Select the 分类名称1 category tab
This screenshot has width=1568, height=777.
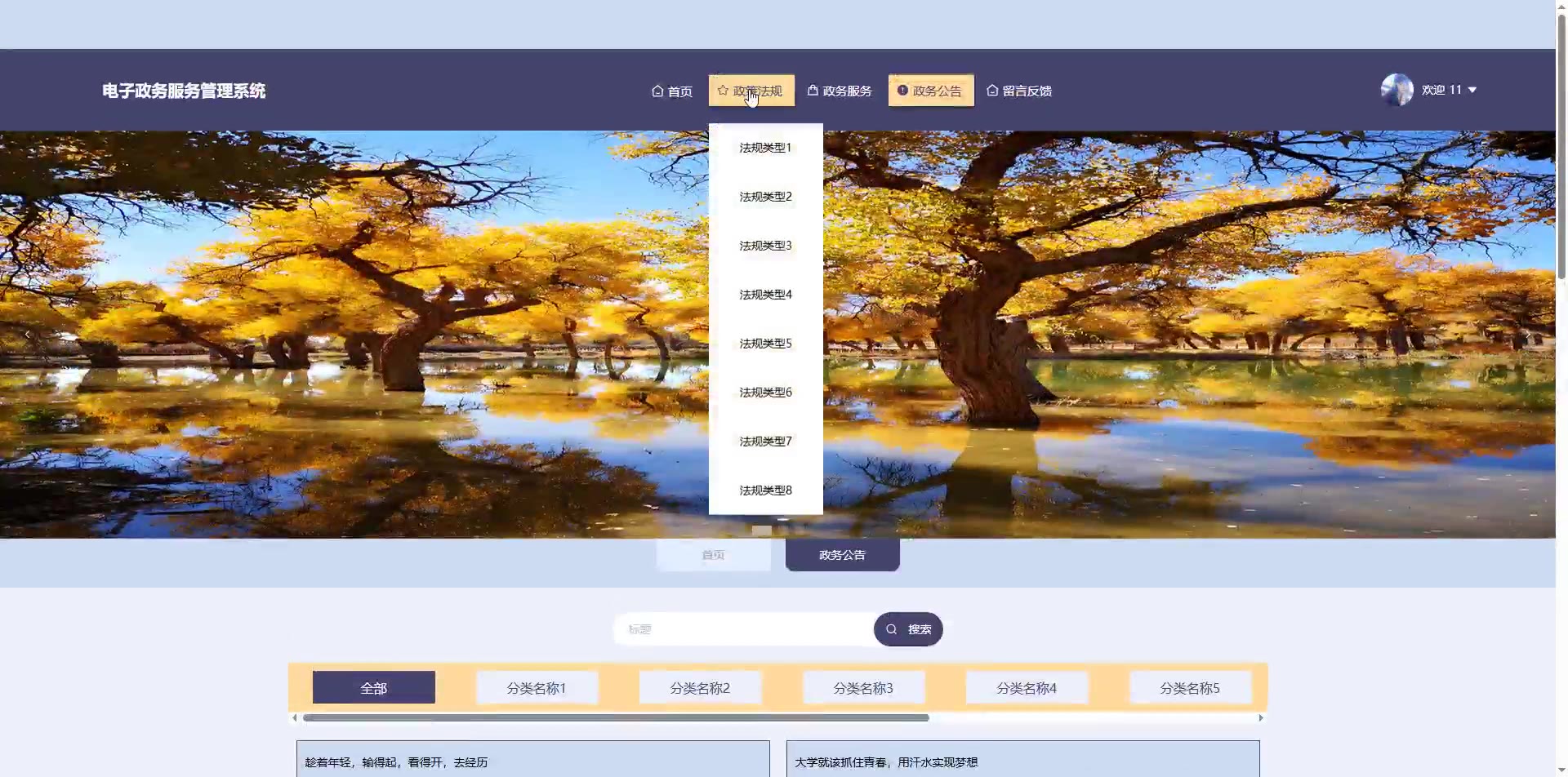coord(537,687)
